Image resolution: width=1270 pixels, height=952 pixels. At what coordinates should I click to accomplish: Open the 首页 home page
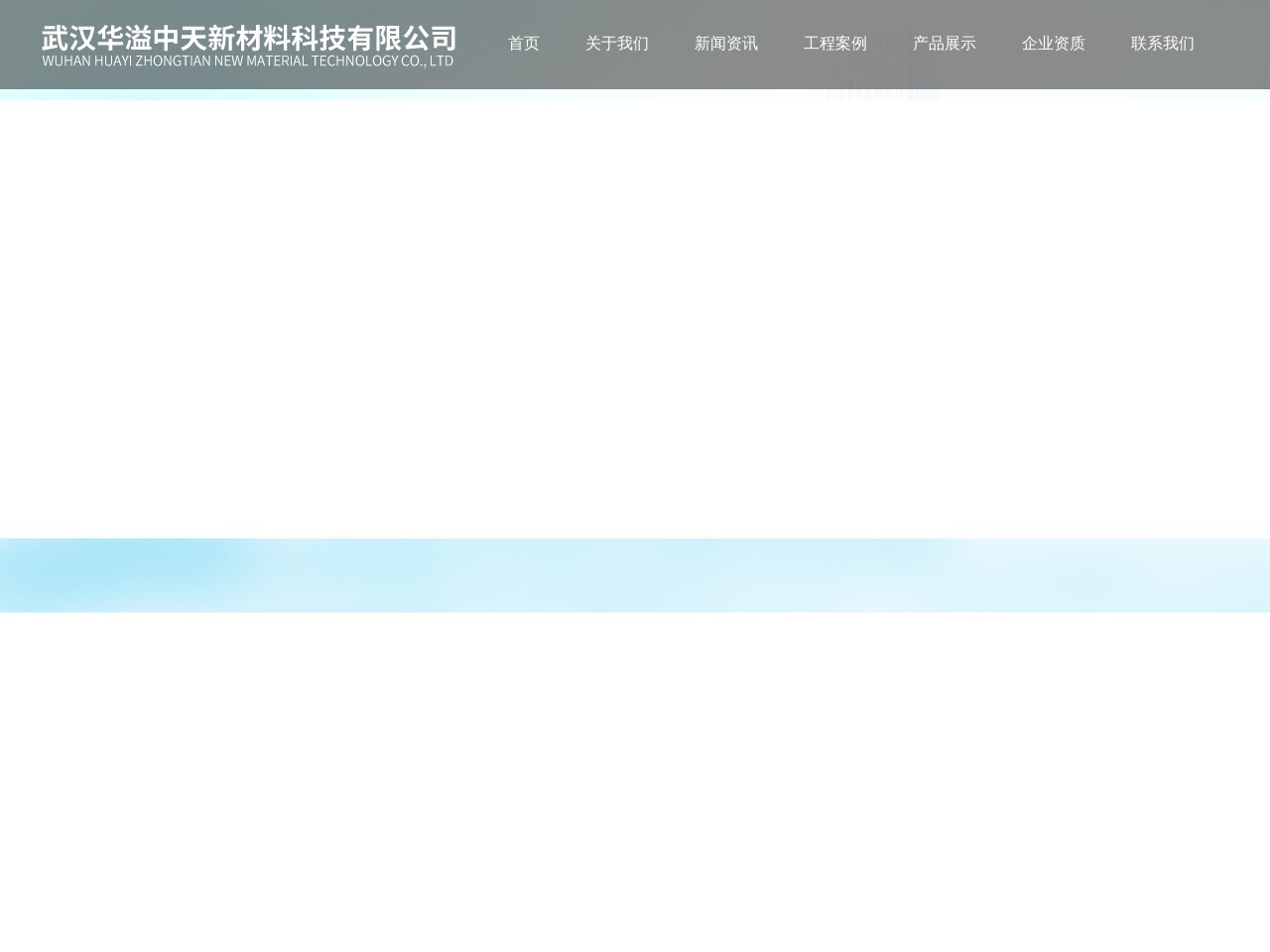click(523, 44)
